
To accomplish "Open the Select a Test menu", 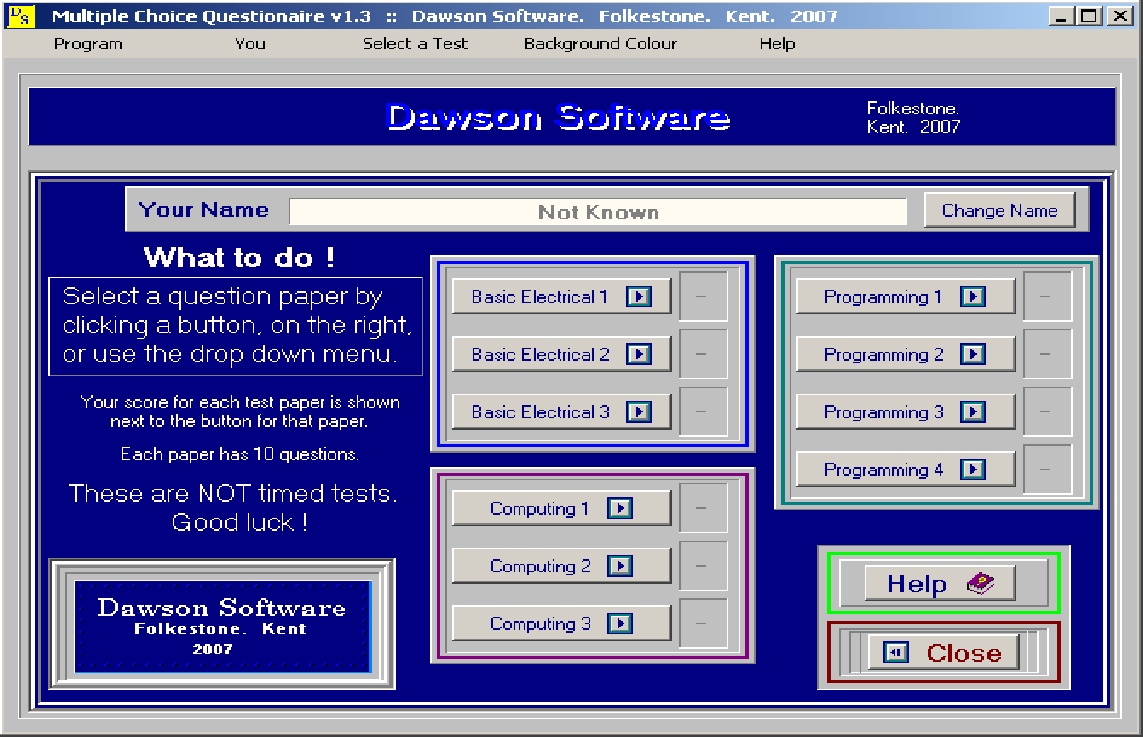I will coord(414,44).
